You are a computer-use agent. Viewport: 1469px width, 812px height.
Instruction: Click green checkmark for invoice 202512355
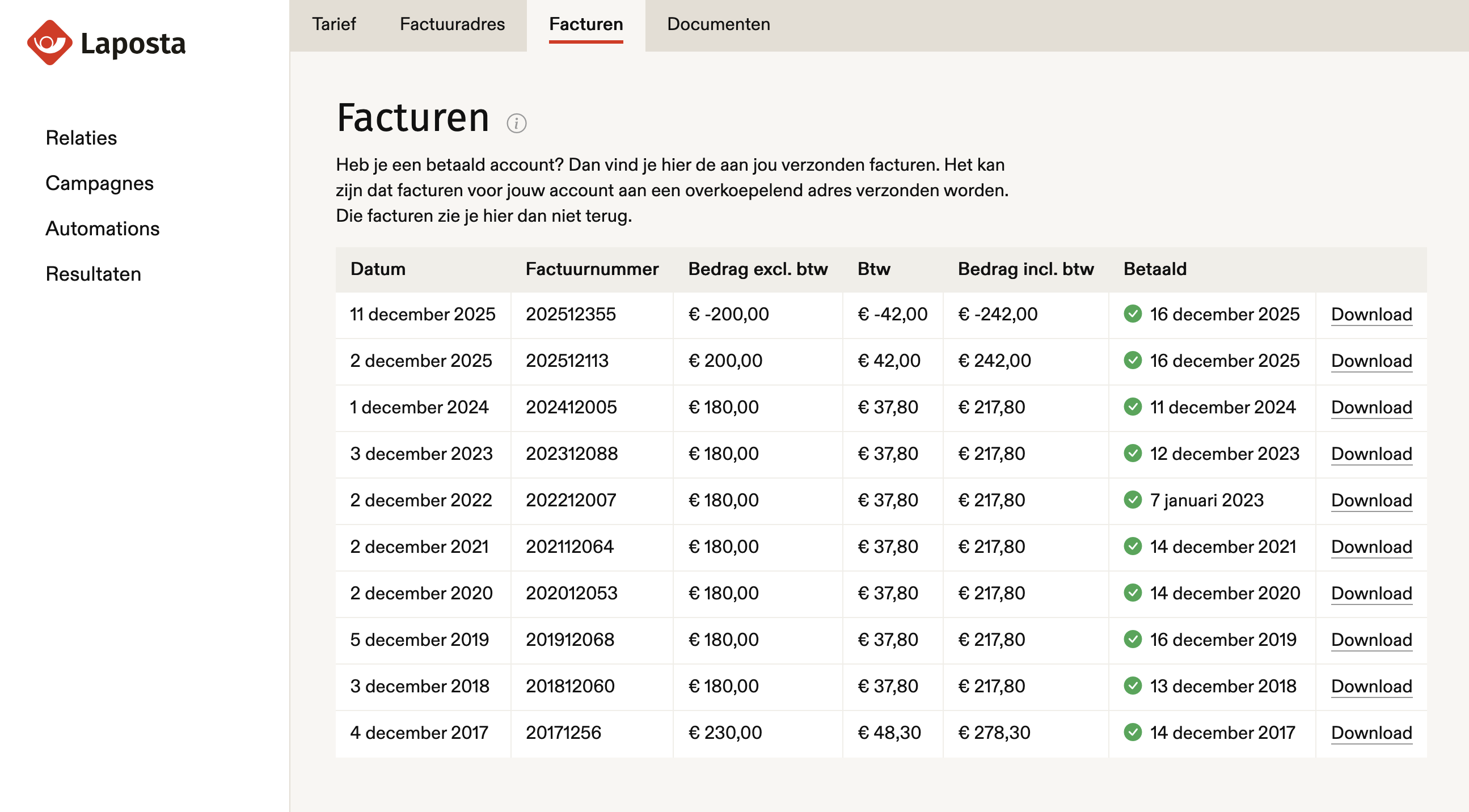coord(1133,314)
